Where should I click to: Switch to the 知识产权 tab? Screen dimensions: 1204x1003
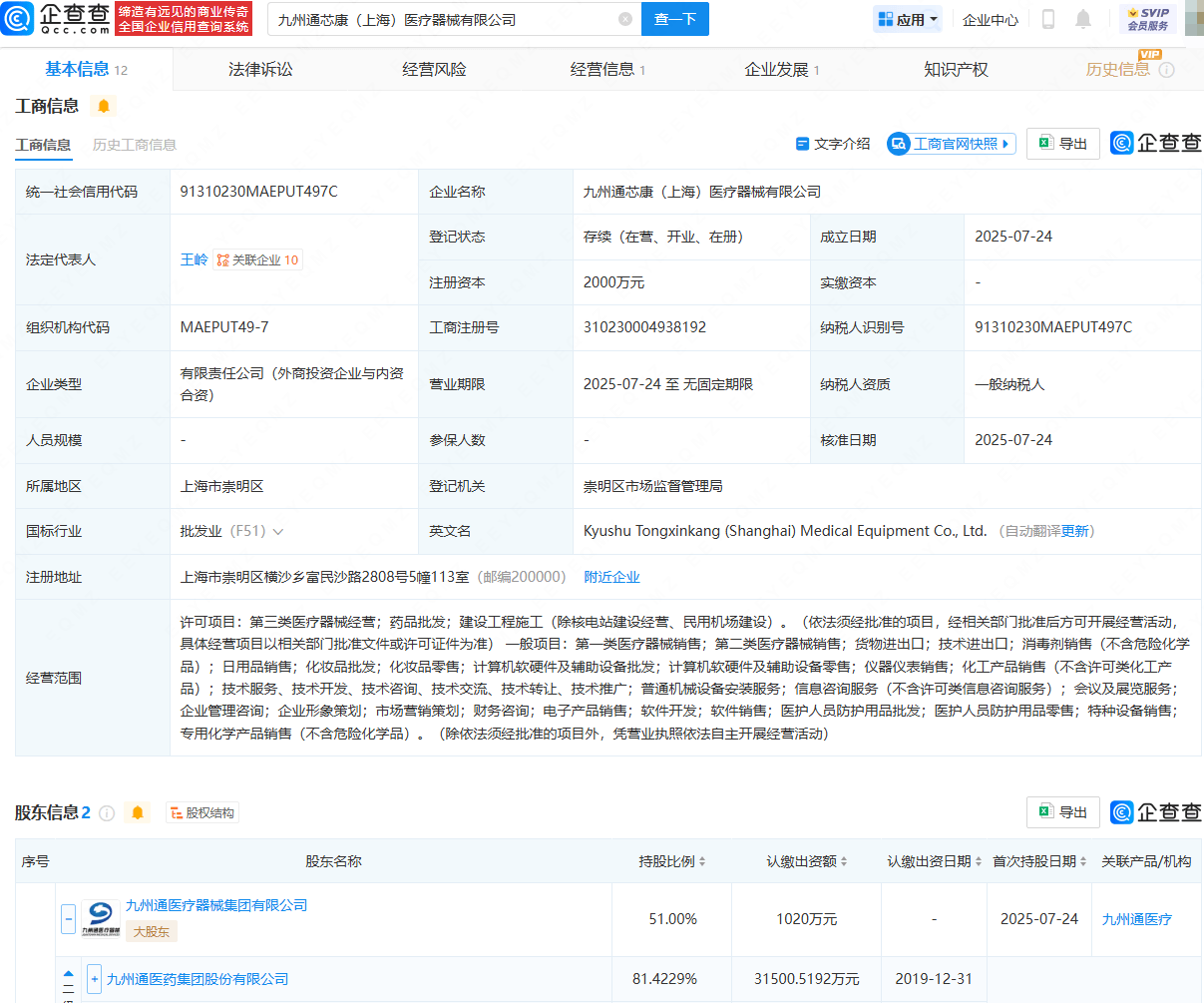(955, 68)
